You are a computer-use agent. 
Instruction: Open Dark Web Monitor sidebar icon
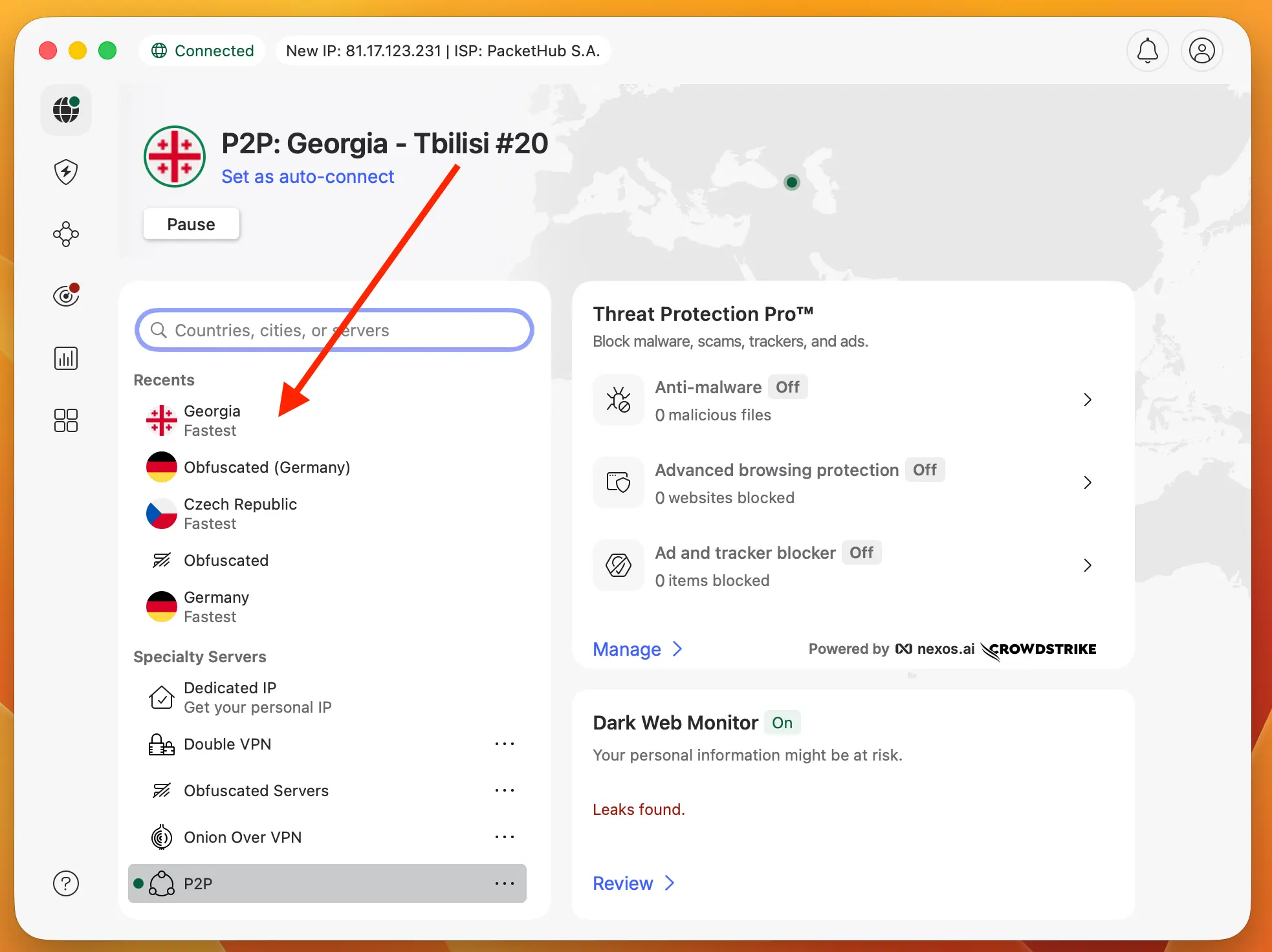pyautogui.click(x=65, y=296)
